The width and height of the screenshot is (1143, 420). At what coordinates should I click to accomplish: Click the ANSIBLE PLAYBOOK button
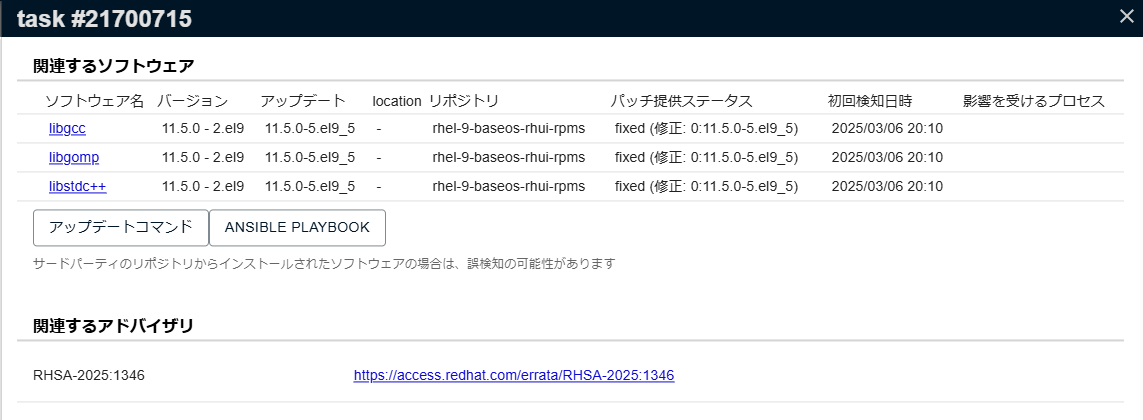pos(297,227)
